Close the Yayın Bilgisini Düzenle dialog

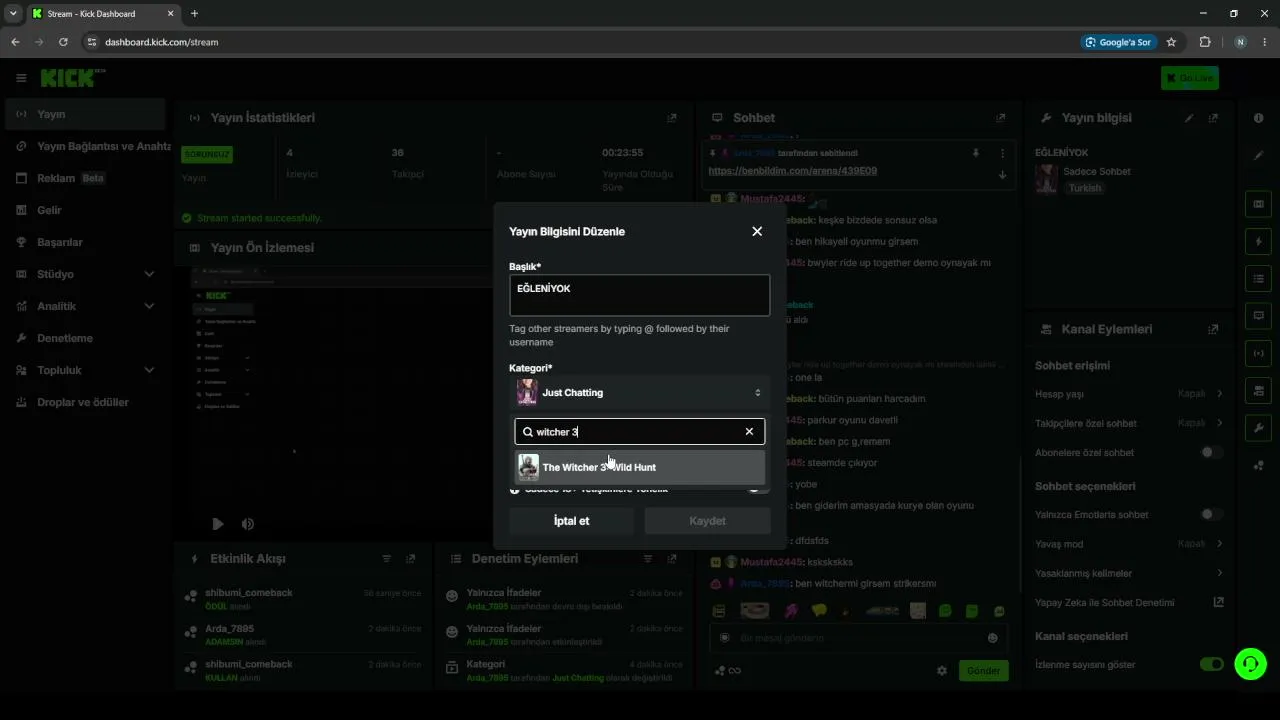point(757,231)
